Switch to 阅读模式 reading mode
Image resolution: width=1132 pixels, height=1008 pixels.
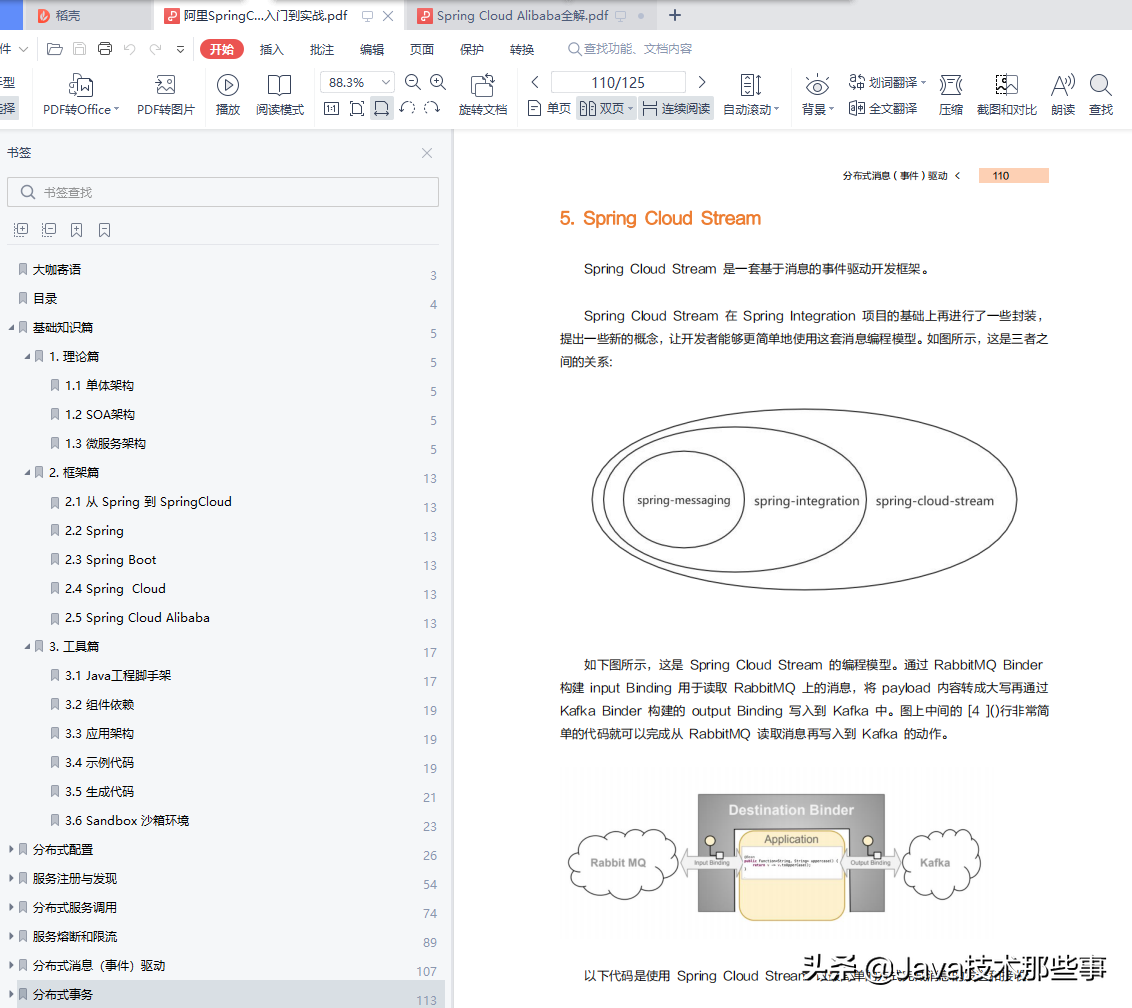pos(279,95)
